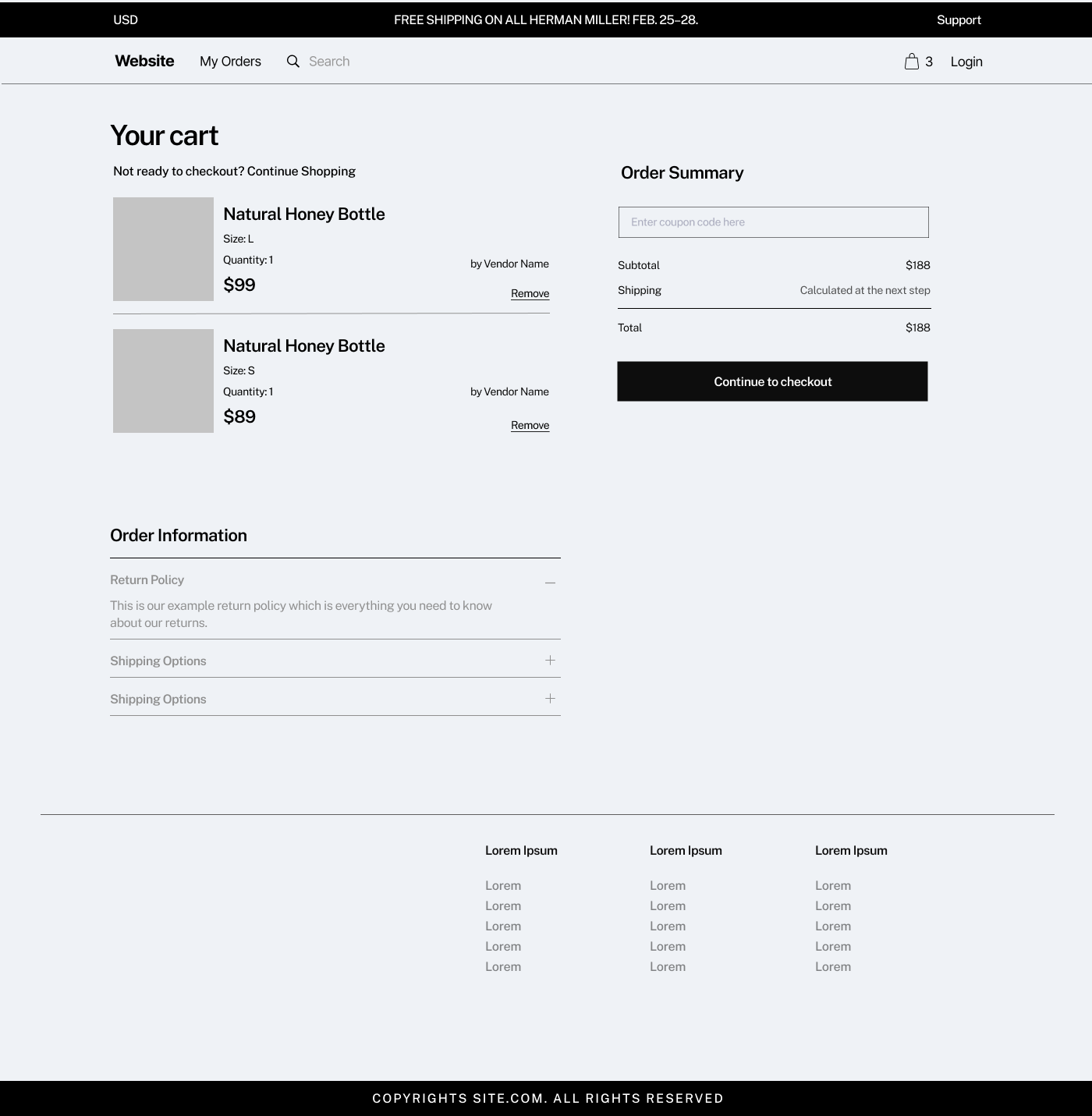Open Support in the top bar
Screen dimensions: 1092x1116
959,19
